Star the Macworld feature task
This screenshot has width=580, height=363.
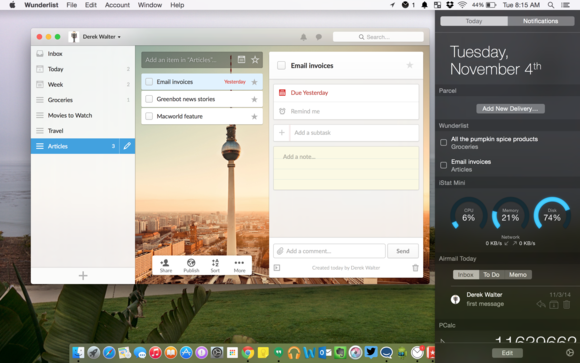(x=254, y=117)
